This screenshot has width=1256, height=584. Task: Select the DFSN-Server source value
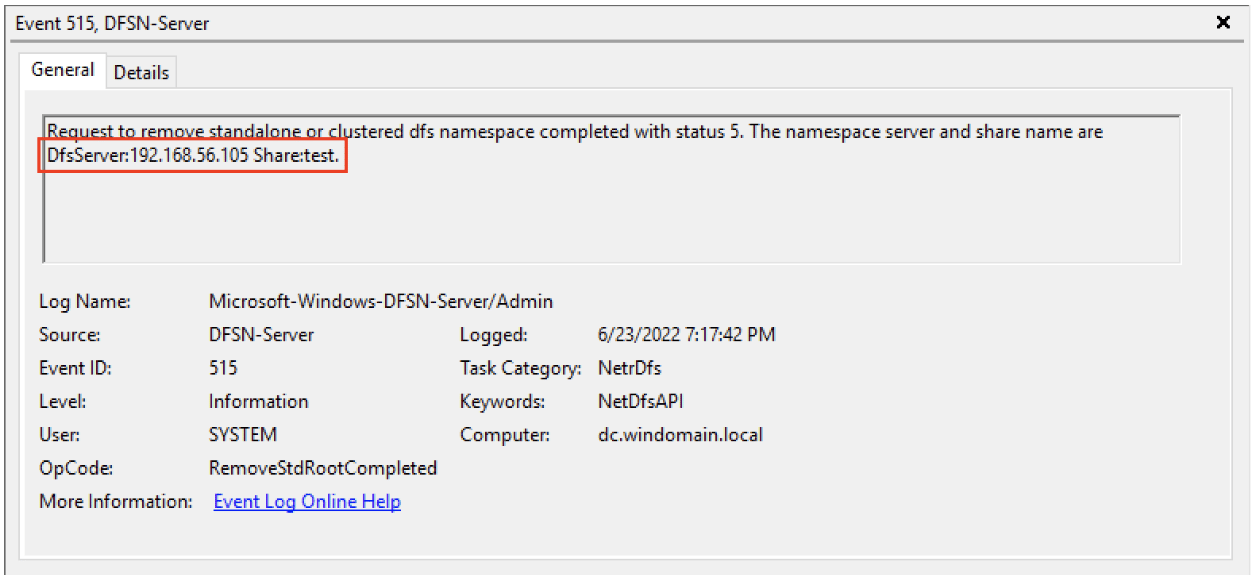[x=261, y=335]
